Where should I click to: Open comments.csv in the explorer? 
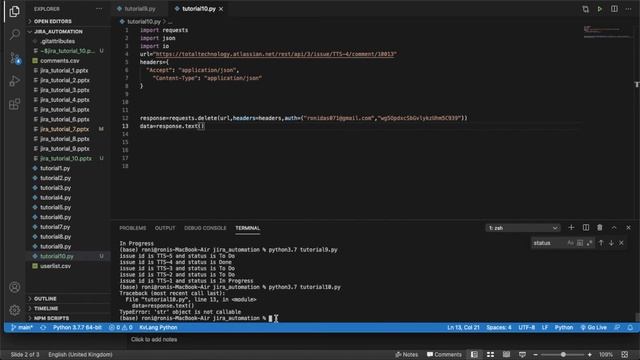pyautogui.click(x=60, y=61)
